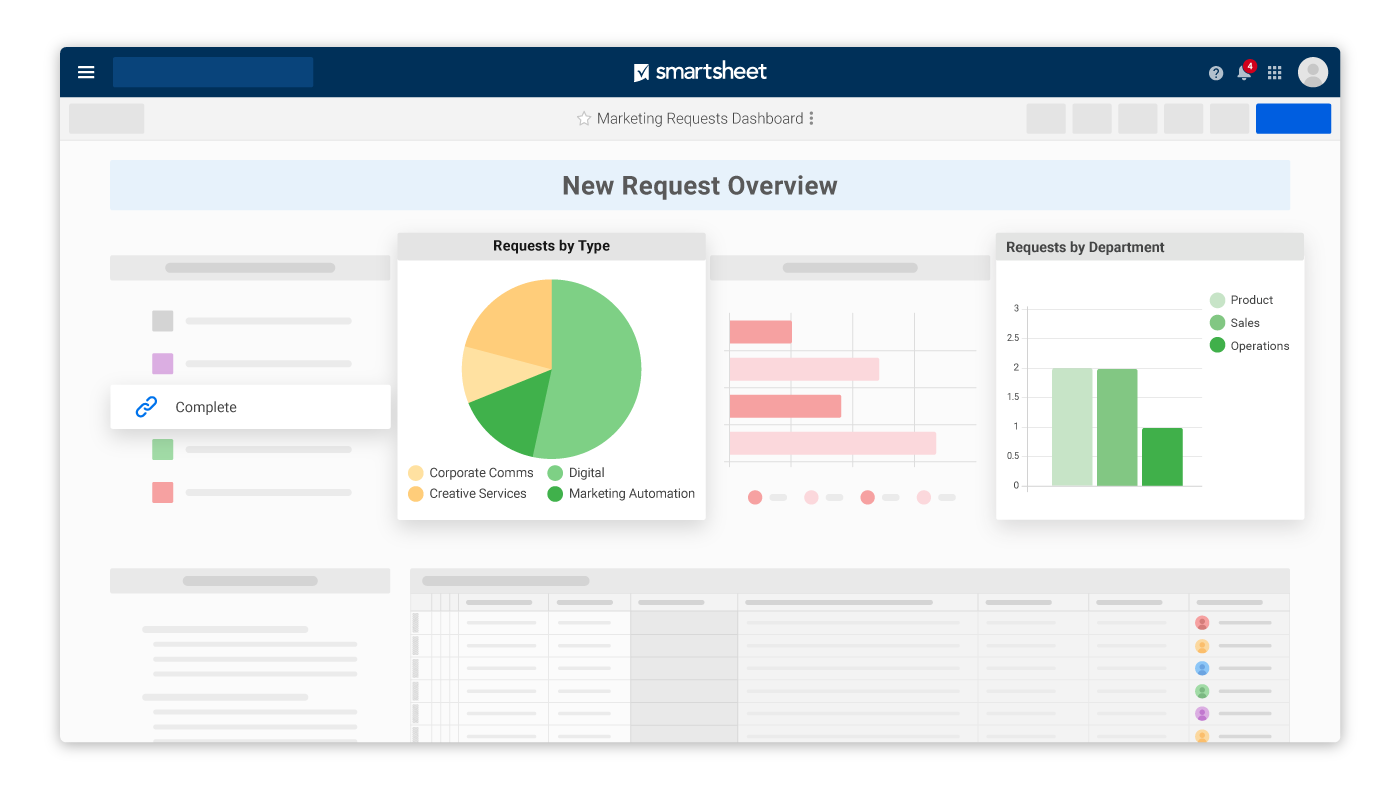Click the Requests by Type widget title
This screenshot has width=1400, height=788.
(551, 246)
